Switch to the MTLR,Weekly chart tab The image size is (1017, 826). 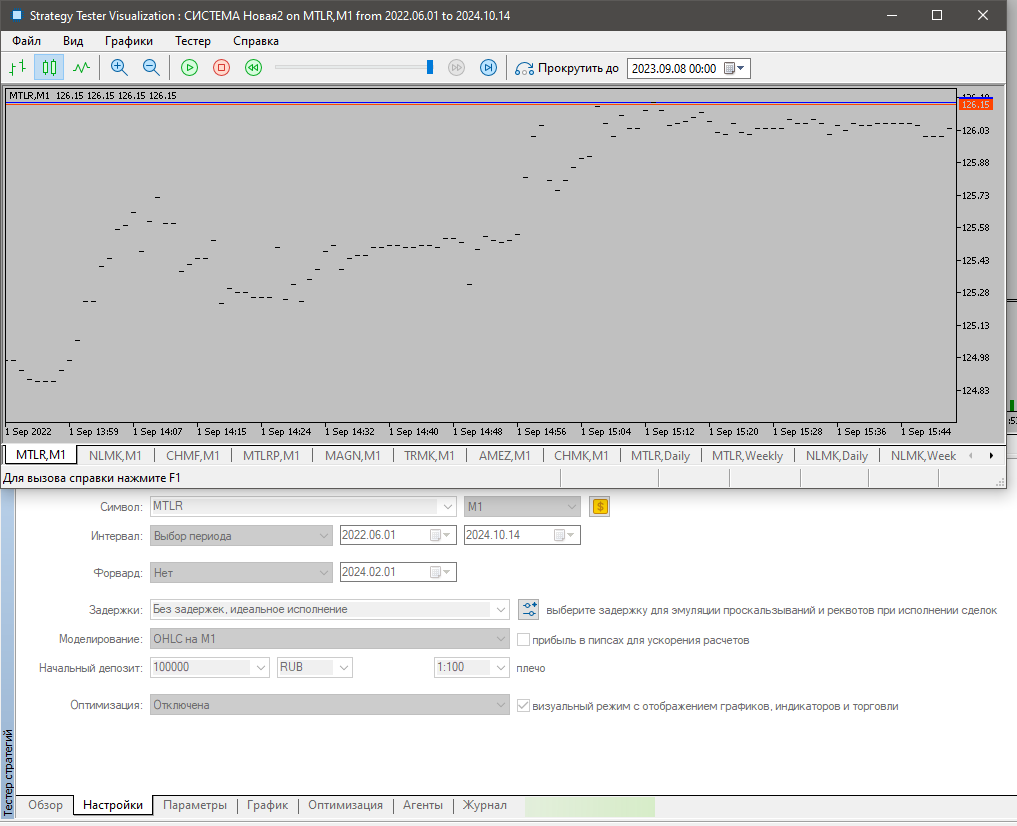pyautogui.click(x=747, y=456)
